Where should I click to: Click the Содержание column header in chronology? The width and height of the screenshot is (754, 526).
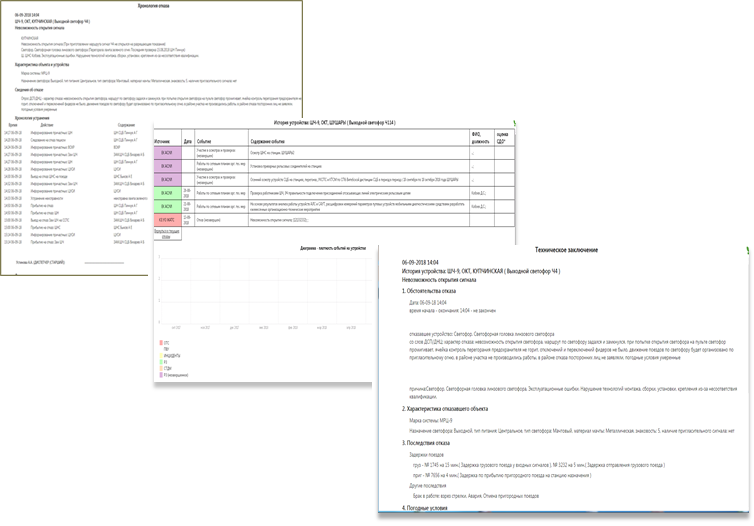pyautogui.click(x=126, y=125)
